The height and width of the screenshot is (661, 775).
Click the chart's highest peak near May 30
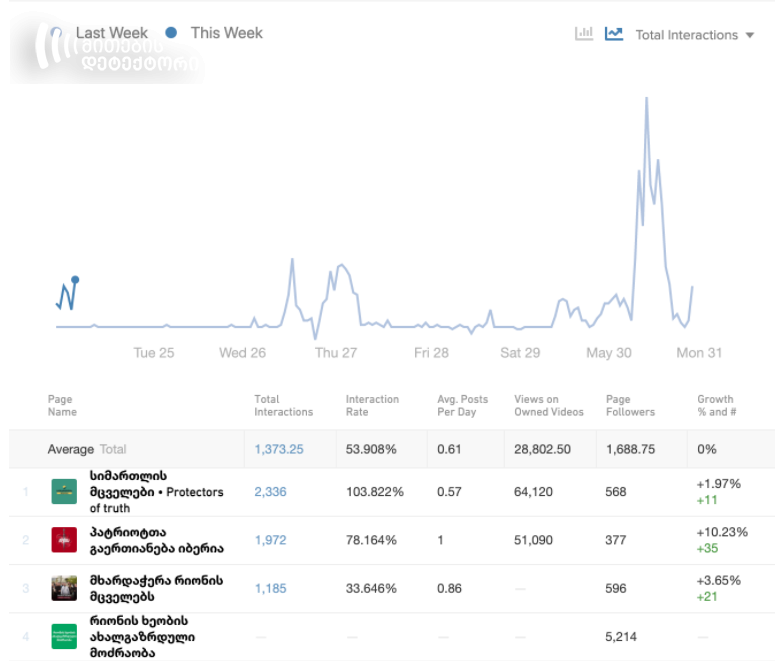point(647,99)
